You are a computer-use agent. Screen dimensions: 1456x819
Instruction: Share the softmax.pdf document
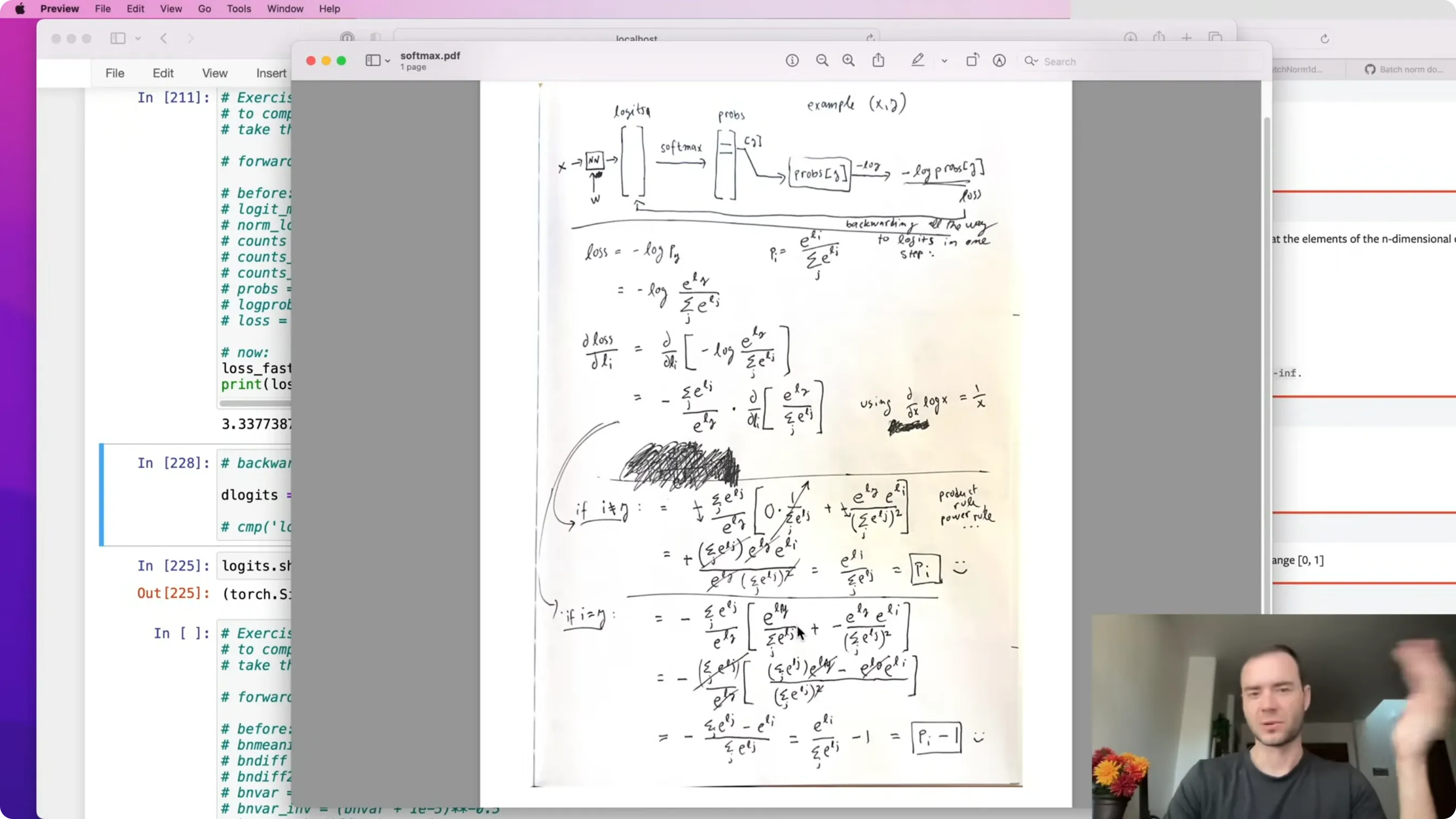[879, 60]
